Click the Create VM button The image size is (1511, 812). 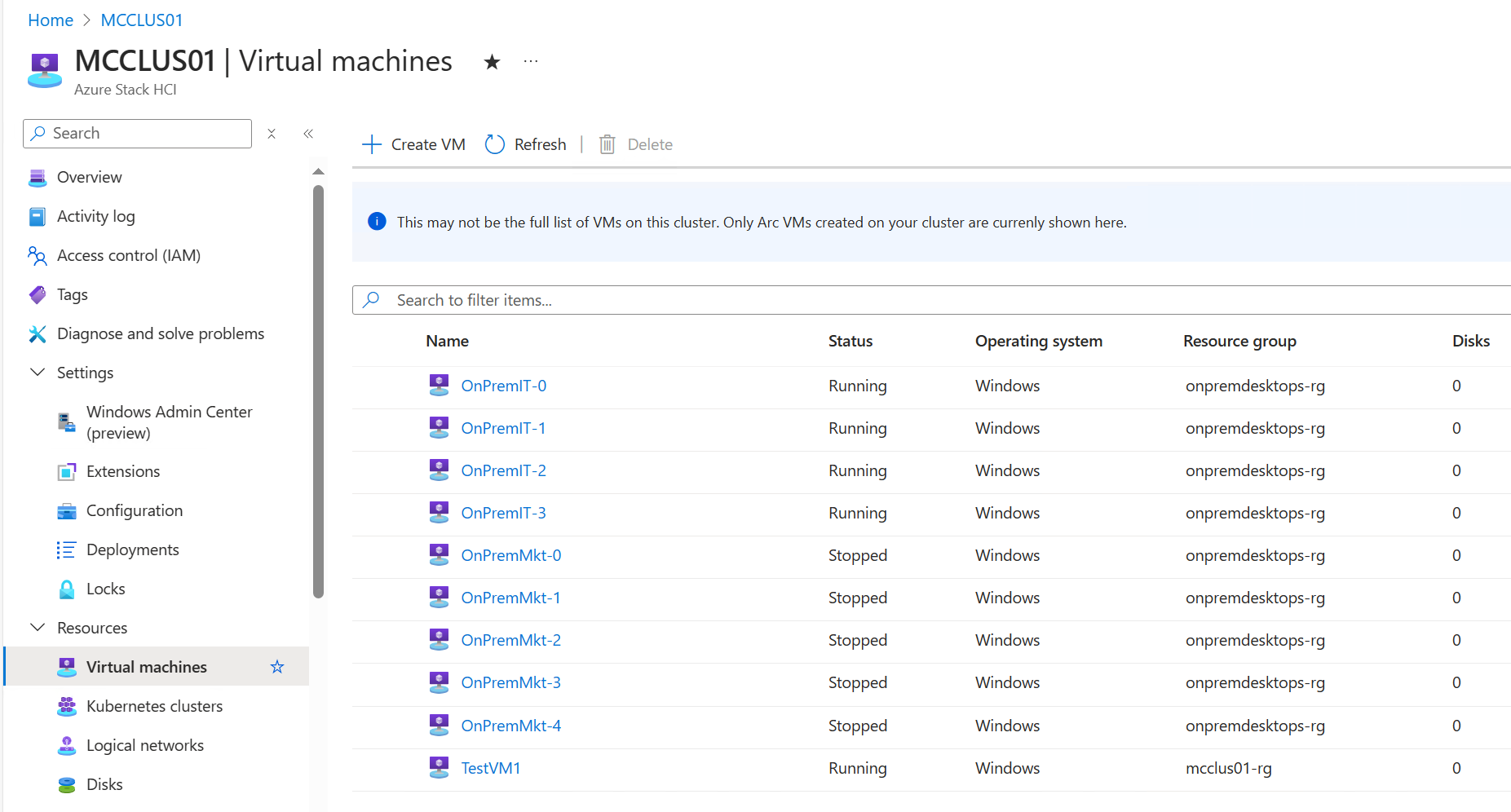[413, 143]
